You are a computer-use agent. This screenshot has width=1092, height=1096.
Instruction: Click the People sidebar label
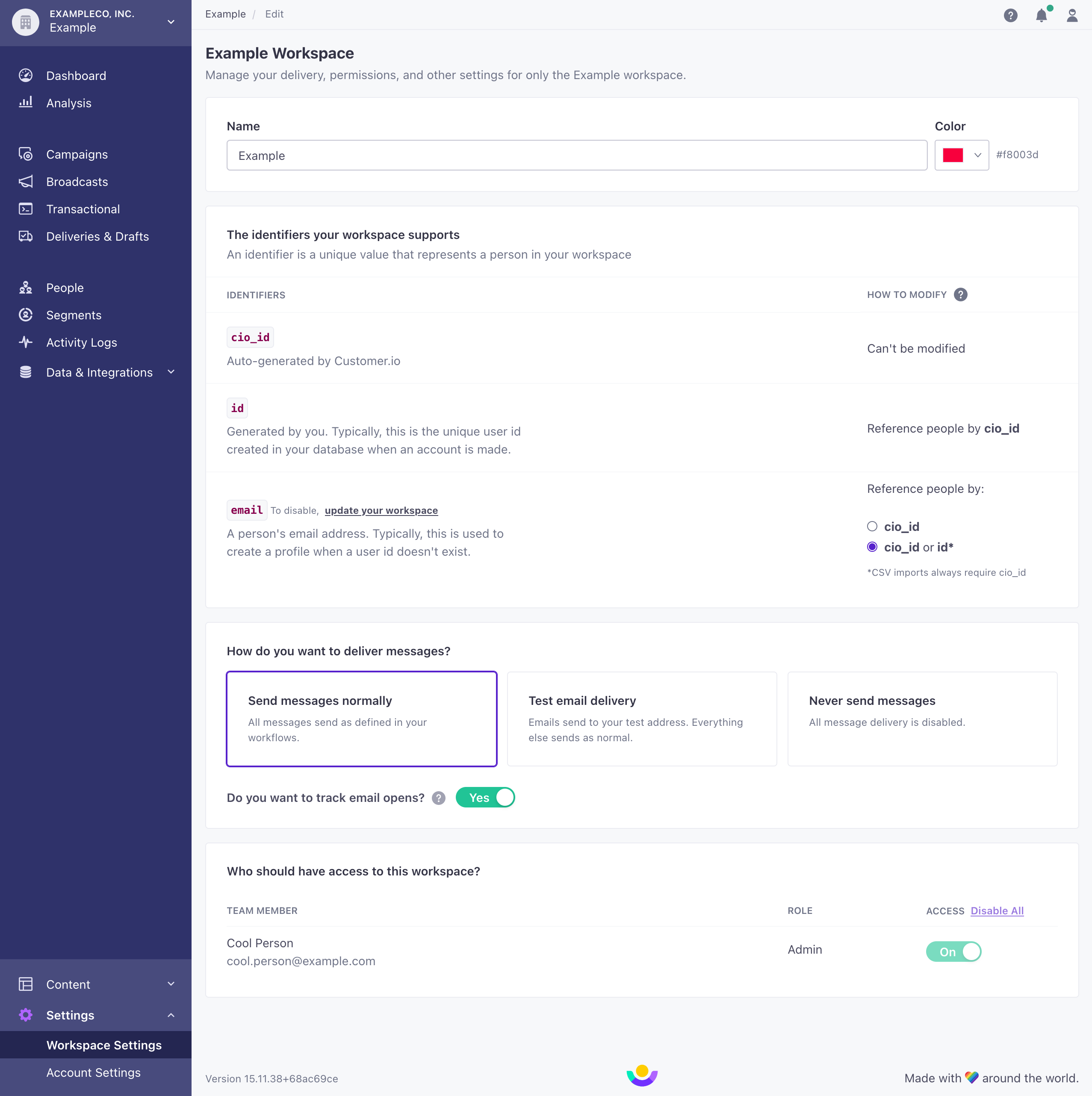[x=65, y=288]
